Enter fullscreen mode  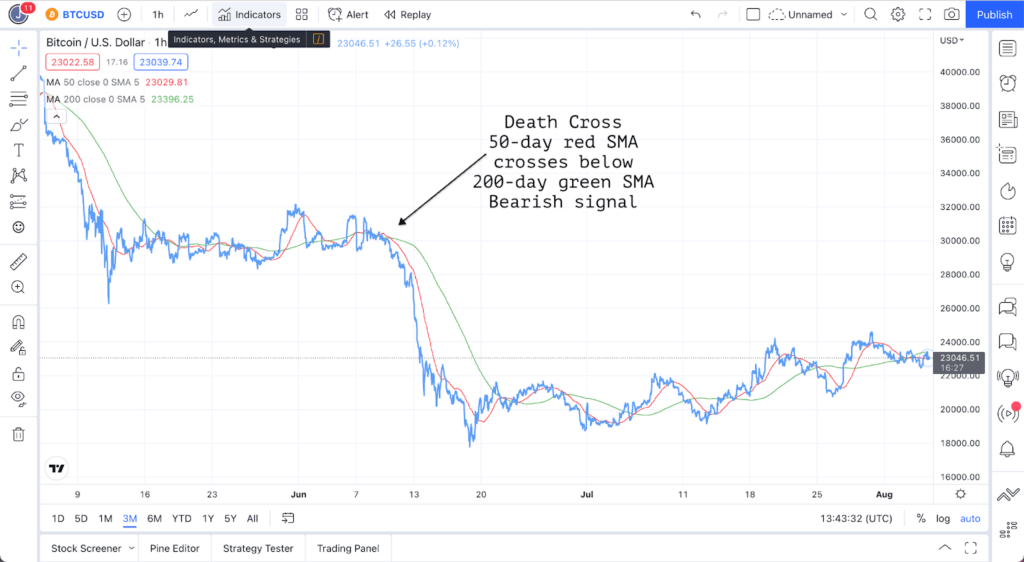(x=925, y=14)
